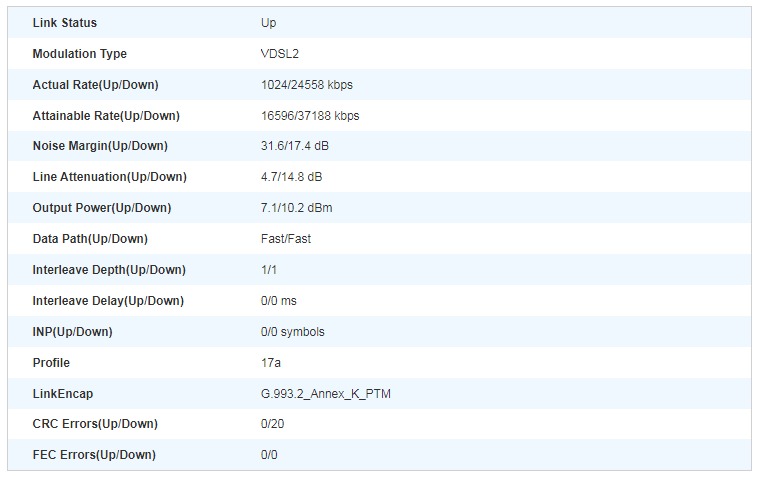Image resolution: width=768 pixels, height=479 pixels.
Task: Select the '16596/37188 kbps' value
Action: (x=310, y=116)
